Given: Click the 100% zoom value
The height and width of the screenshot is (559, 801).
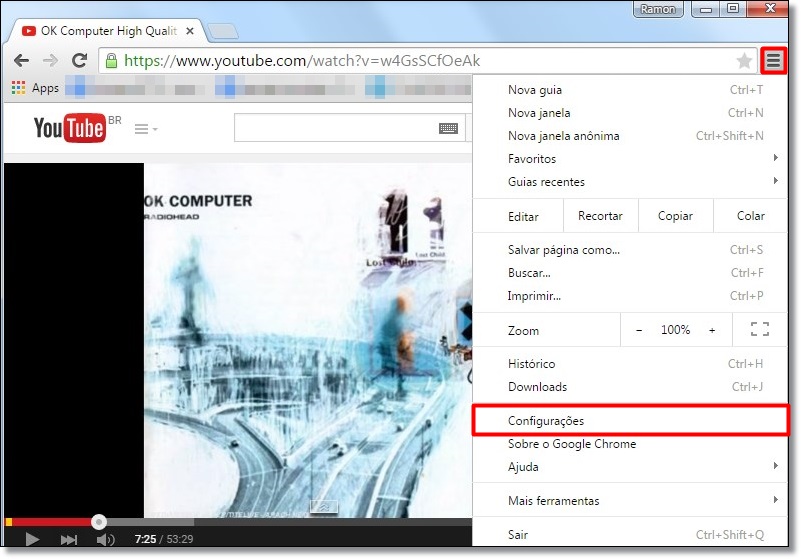Looking at the screenshot, I should pos(675,330).
